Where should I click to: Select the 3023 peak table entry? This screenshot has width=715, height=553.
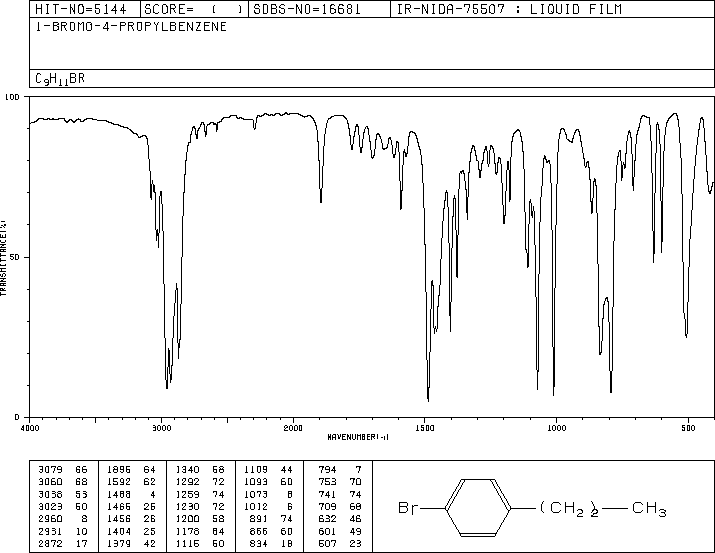(50, 506)
